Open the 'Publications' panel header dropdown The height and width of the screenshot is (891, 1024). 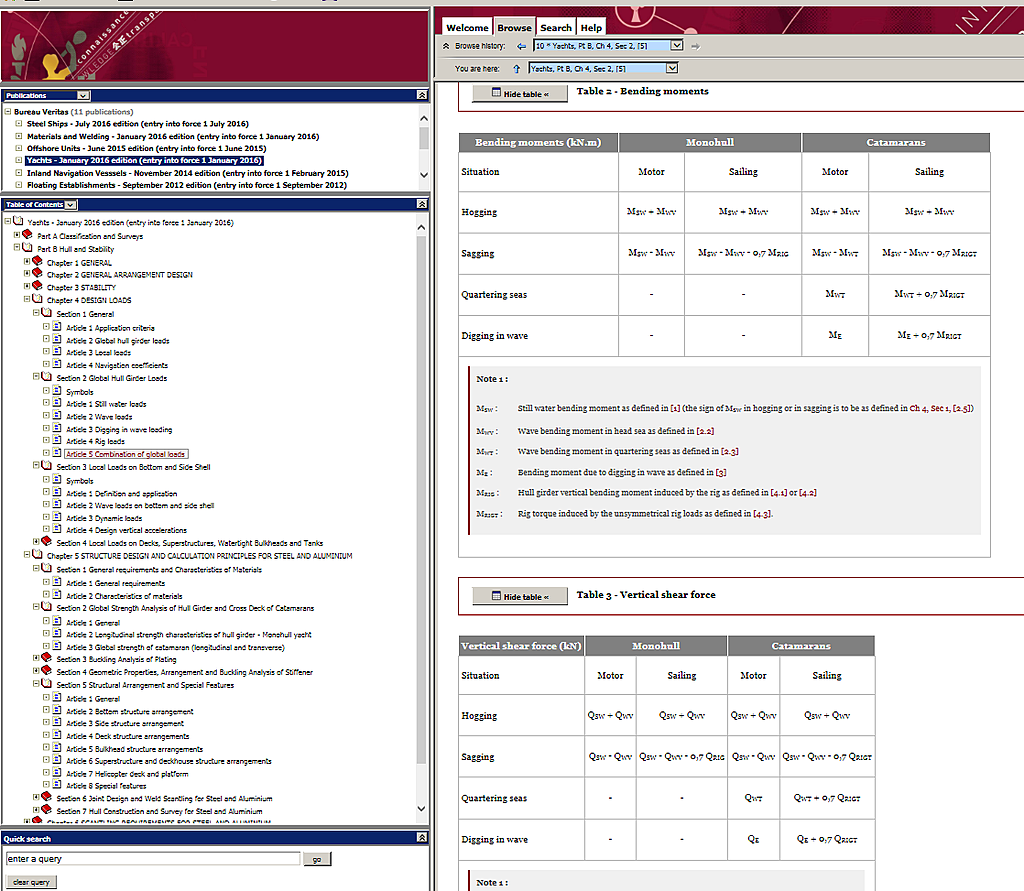tap(83, 95)
